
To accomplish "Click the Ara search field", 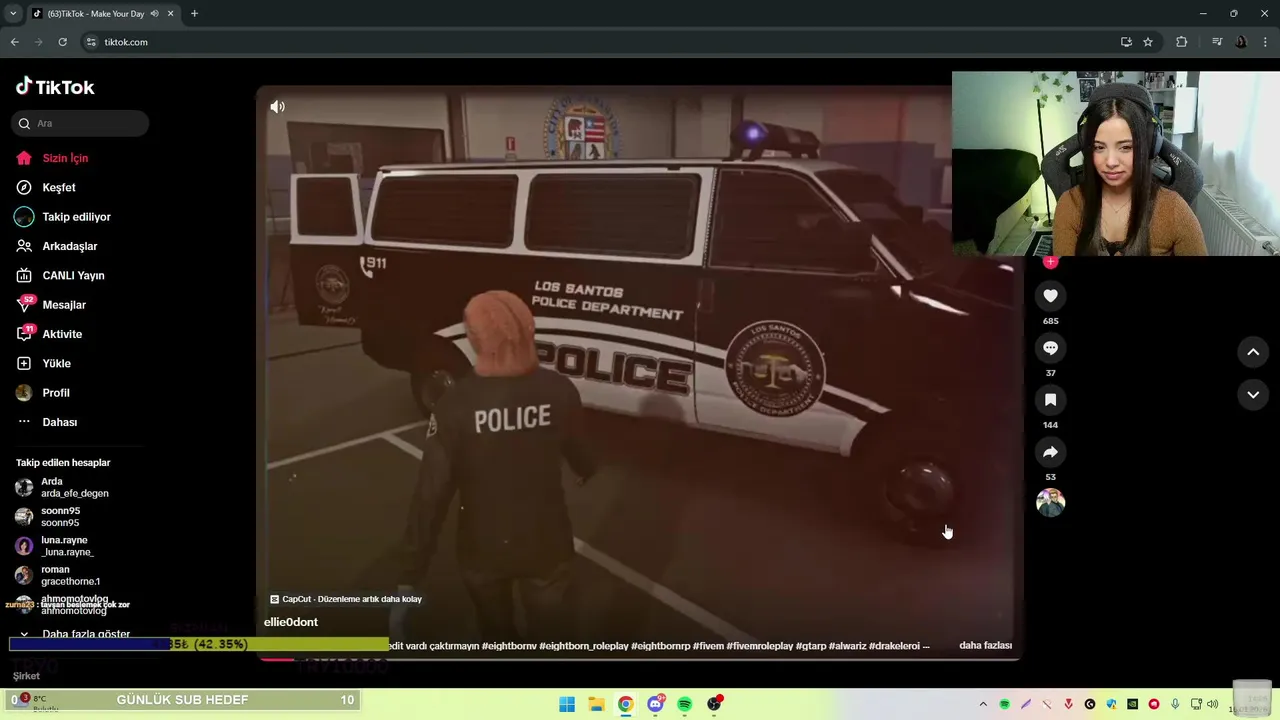I will click(80, 123).
